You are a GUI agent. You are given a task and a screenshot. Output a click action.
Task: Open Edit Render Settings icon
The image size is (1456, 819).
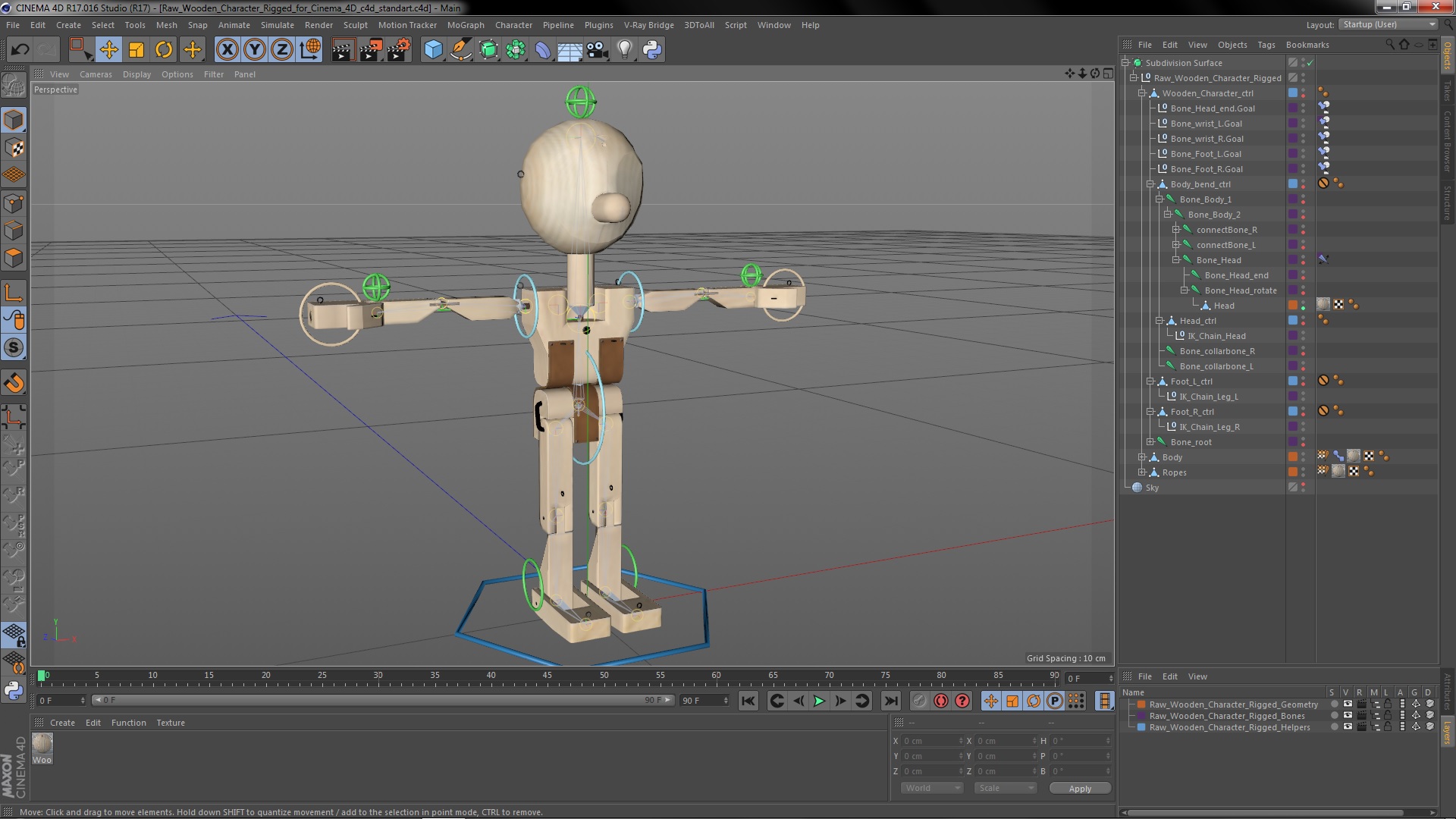pos(399,50)
